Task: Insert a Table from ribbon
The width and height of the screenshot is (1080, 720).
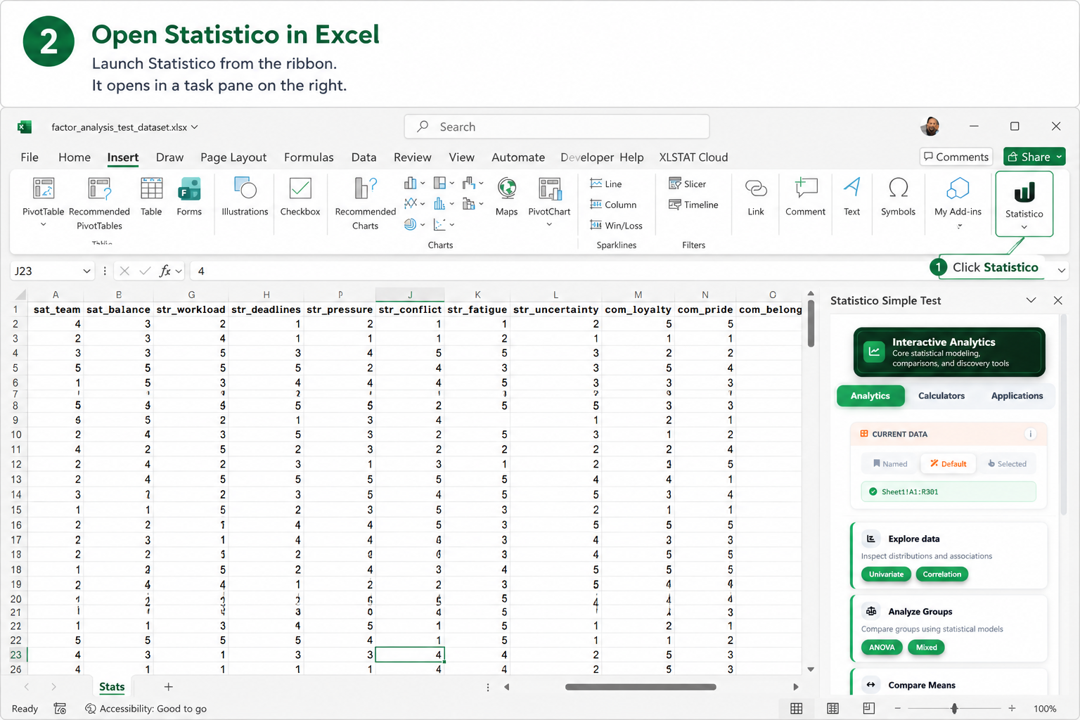Action: pos(151,197)
